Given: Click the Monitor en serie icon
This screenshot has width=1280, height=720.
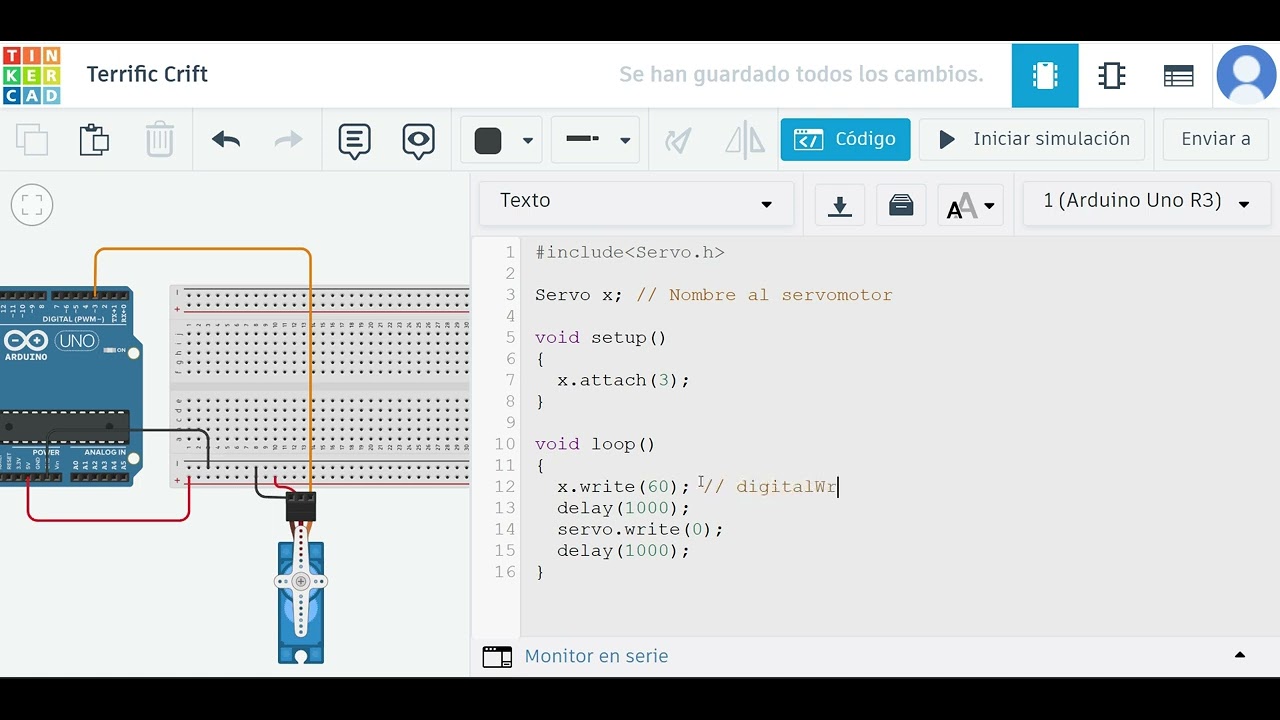Looking at the screenshot, I should coord(497,656).
